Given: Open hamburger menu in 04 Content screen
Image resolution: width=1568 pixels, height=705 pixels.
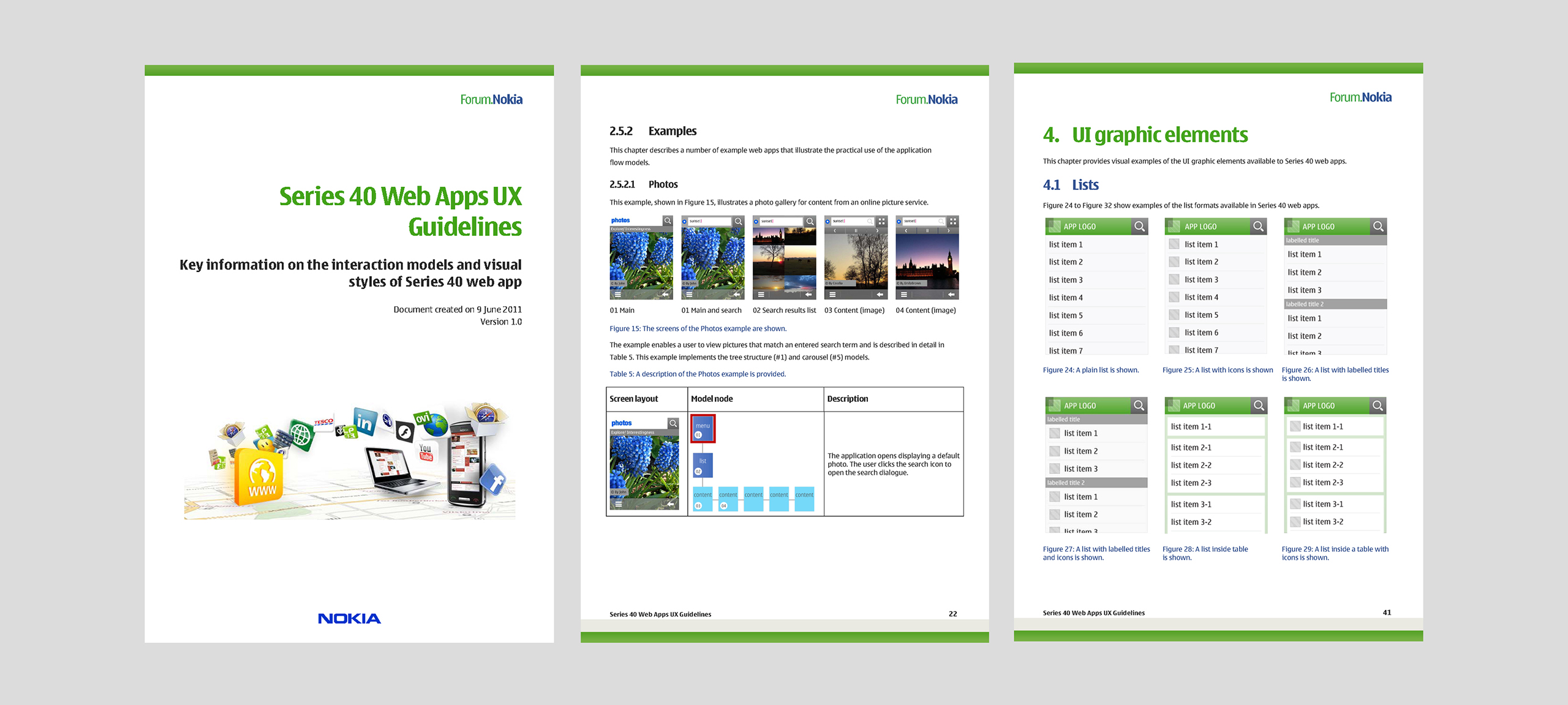Looking at the screenshot, I should pyautogui.click(x=903, y=295).
